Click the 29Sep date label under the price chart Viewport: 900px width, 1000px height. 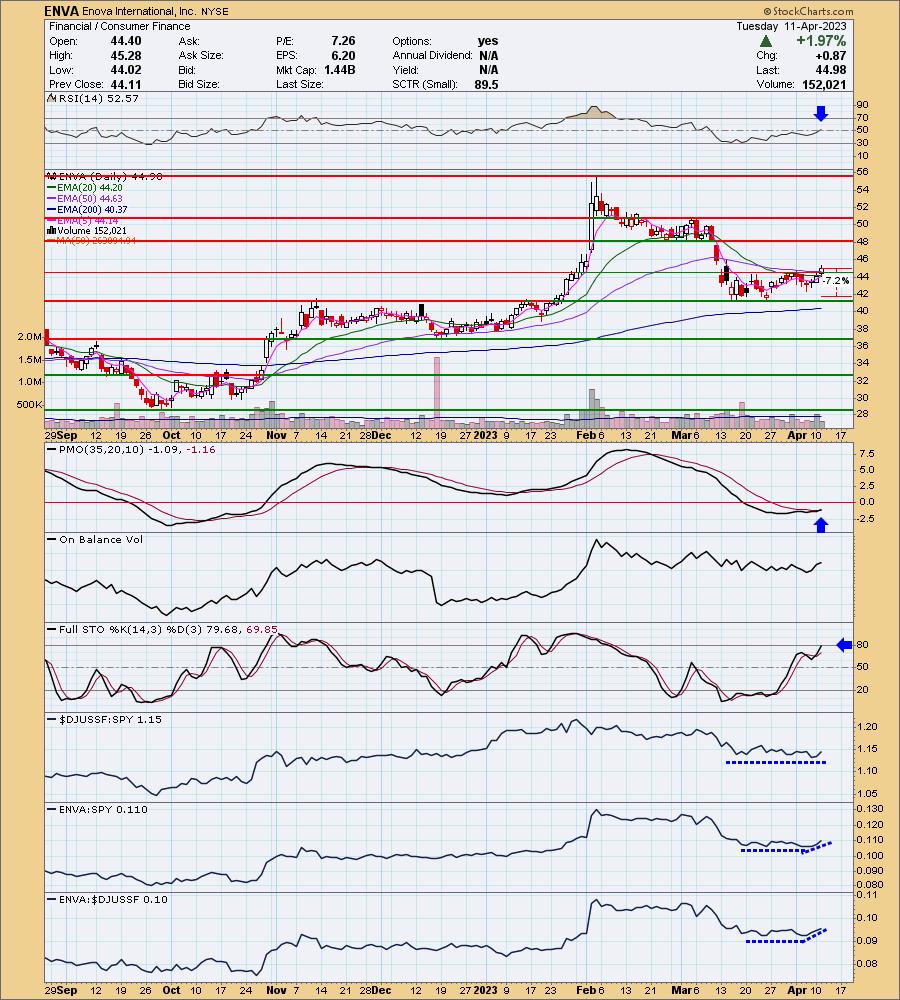click(61, 436)
